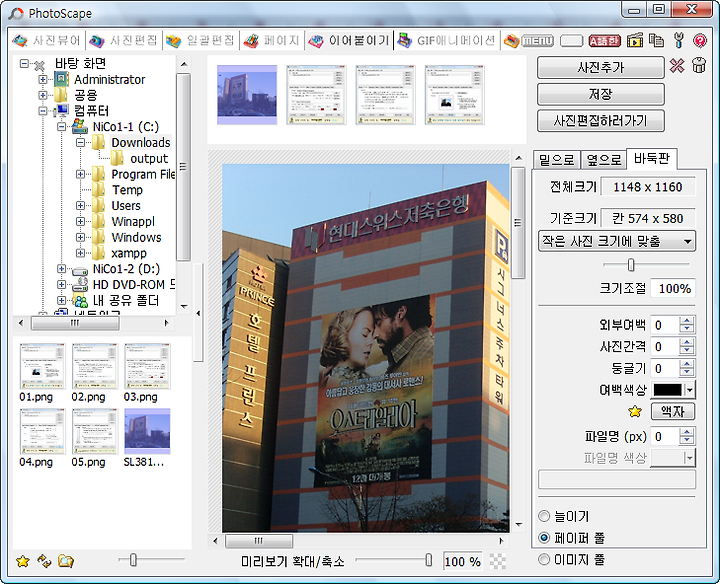Expand the Administrator tree node
Screen dimensions: 720x584
43,79
